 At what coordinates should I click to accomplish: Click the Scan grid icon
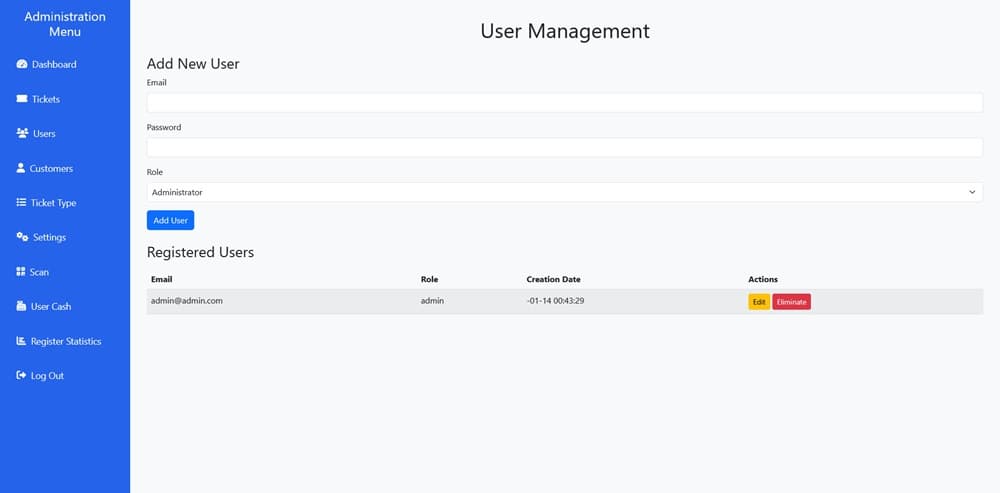point(21,272)
